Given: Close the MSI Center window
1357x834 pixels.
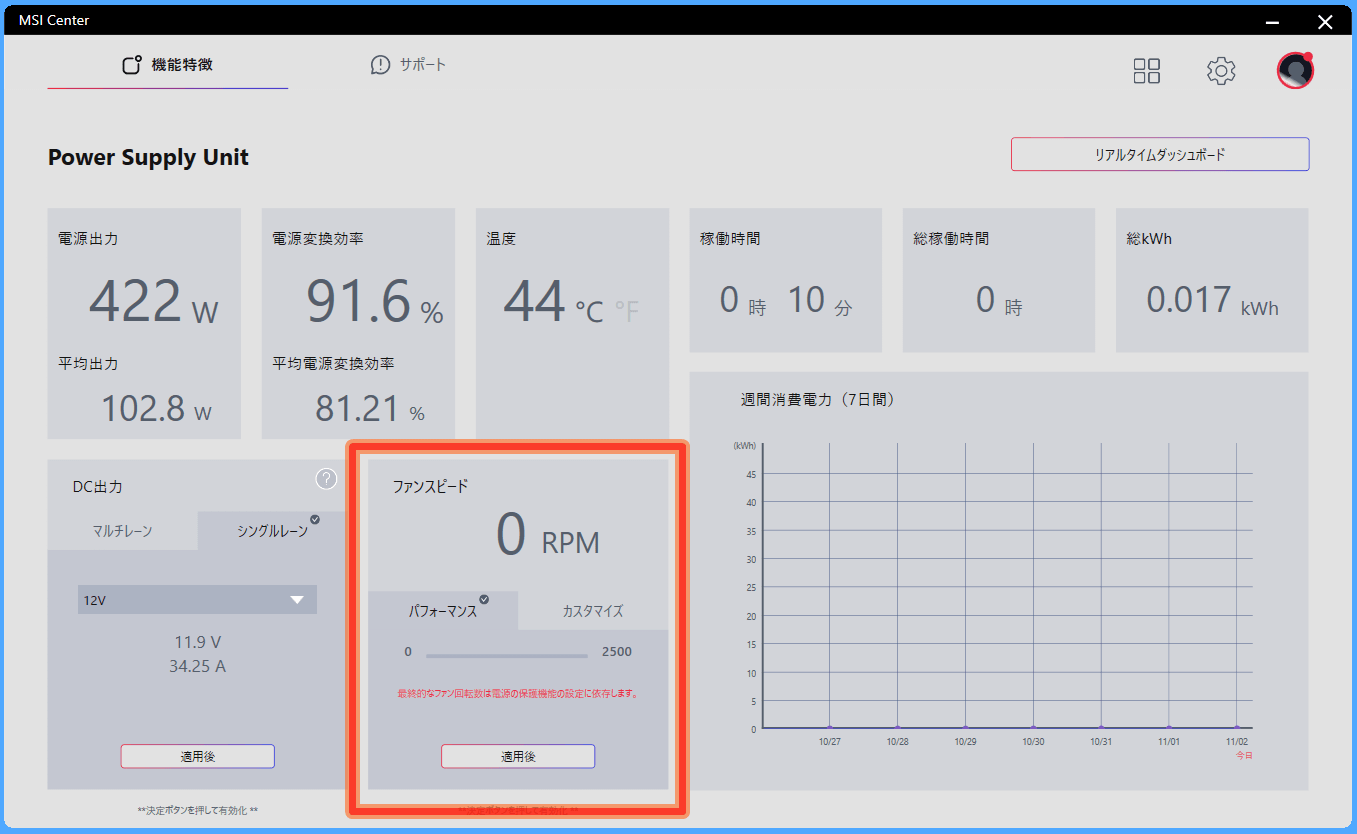Looking at the screenshot, I should click(x=1325, y=21).
